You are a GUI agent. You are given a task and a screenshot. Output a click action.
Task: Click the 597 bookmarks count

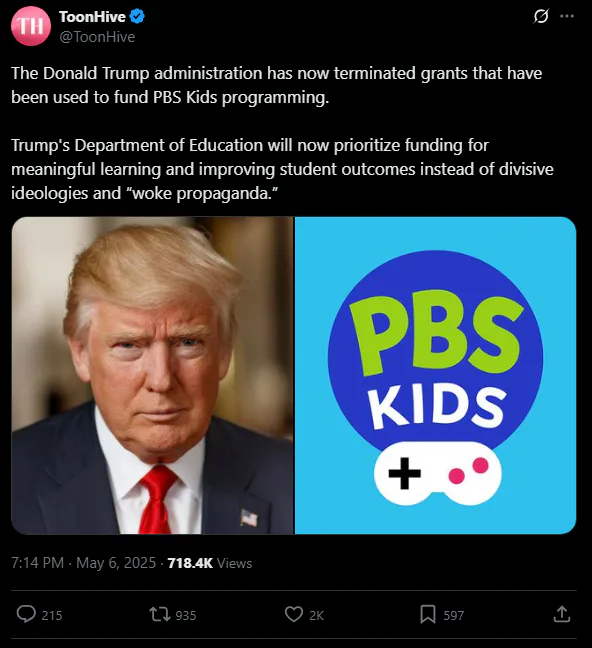[x=454, y=615]
